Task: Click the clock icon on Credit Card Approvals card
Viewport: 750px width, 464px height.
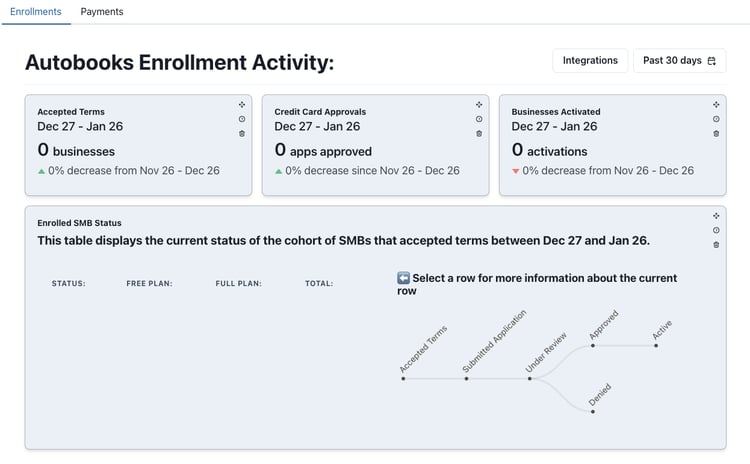Action: coord(479,119)
